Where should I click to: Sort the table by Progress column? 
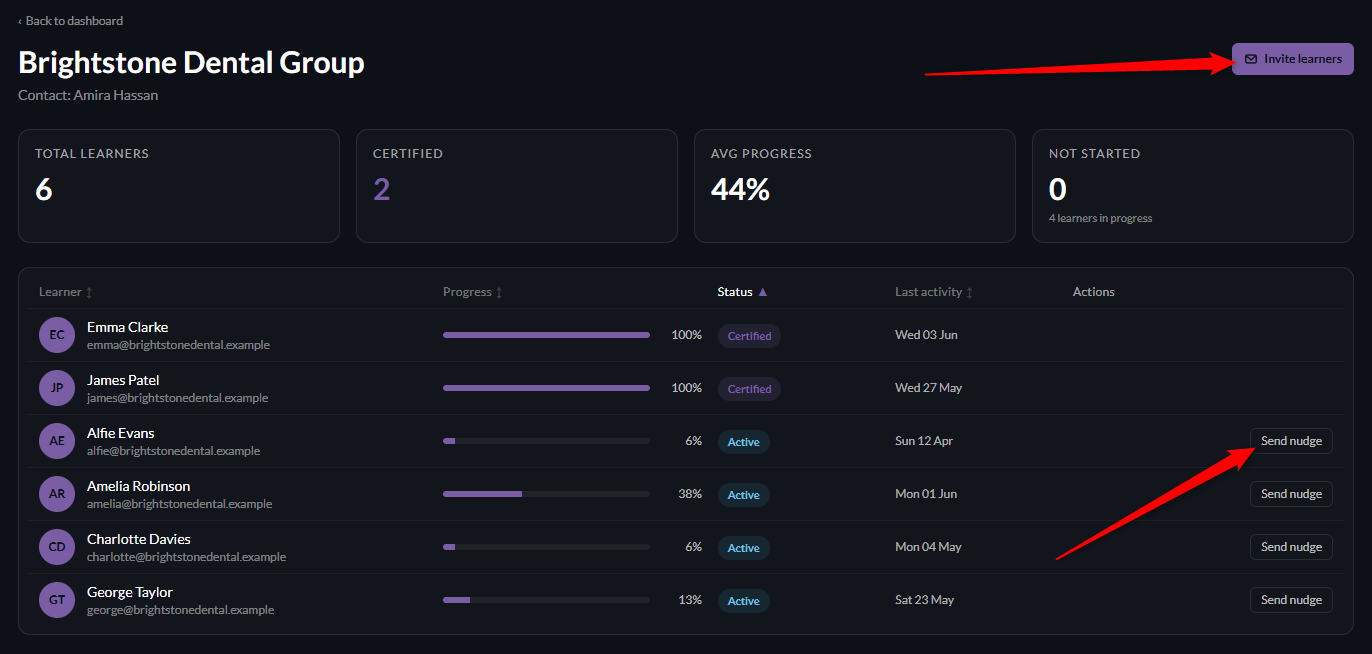tap(473, 292)
